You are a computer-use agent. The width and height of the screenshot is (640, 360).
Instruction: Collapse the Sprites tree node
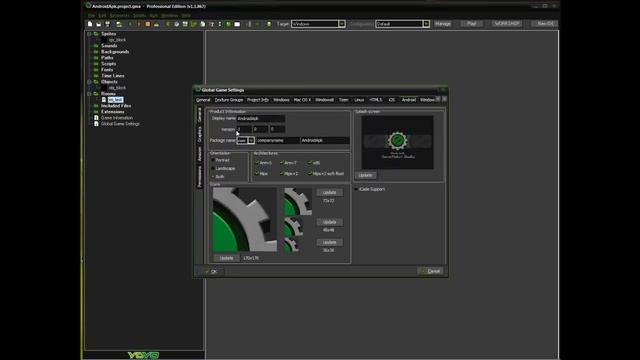click(89, 34)
